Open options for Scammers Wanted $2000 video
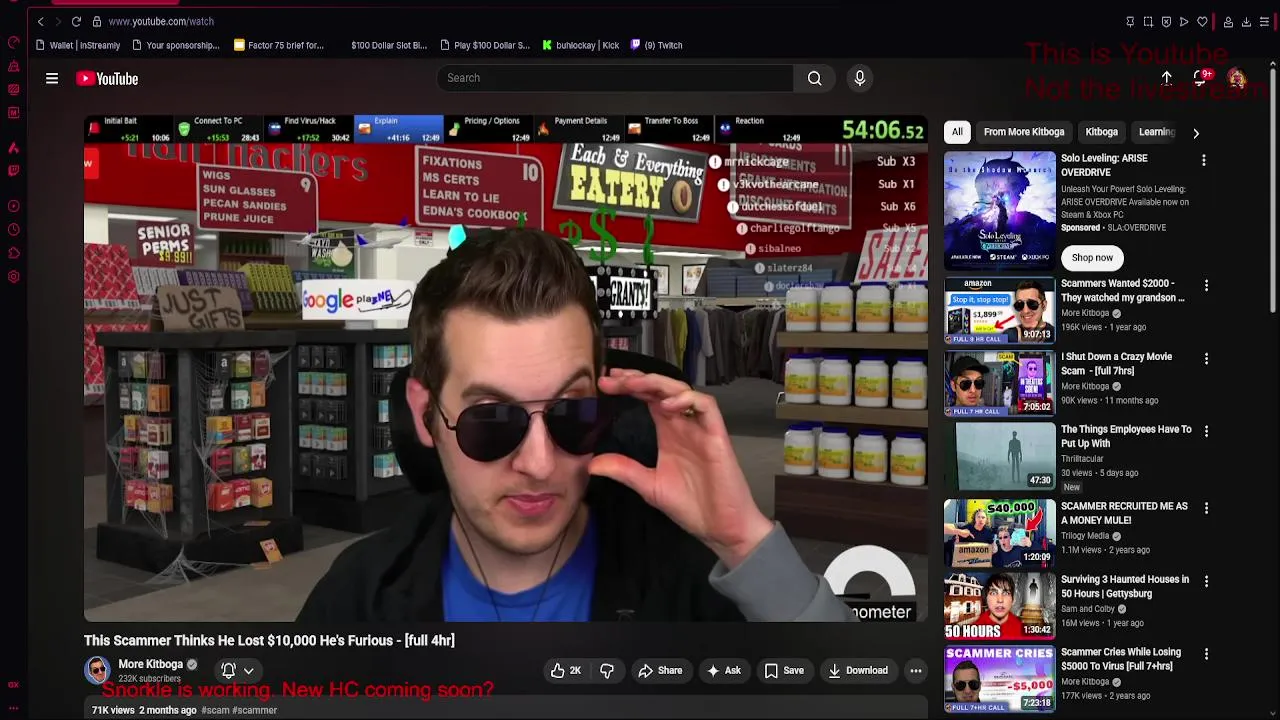The image size is (1280, 720). (1206, 286)
